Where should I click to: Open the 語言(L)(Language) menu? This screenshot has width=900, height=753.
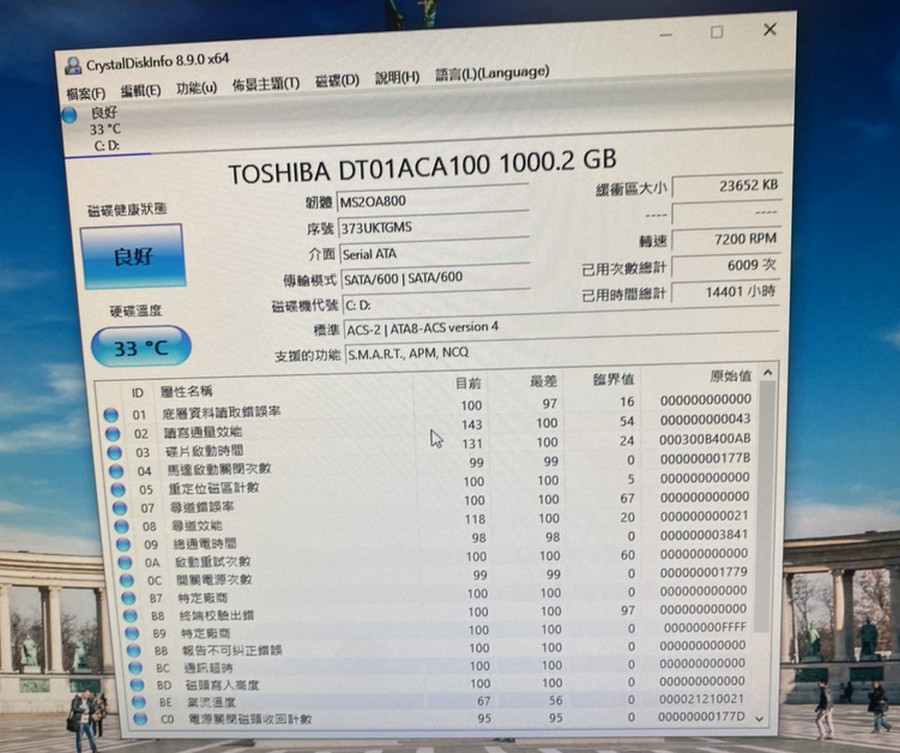pos(491,74)
